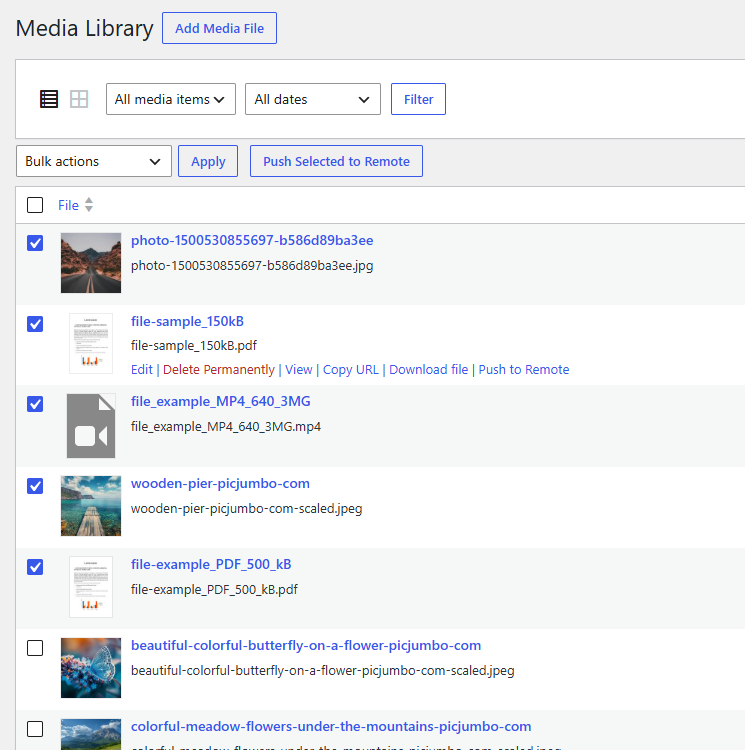Open the video file icon for file_example_MP4_640_3MG

pos(91,426)
